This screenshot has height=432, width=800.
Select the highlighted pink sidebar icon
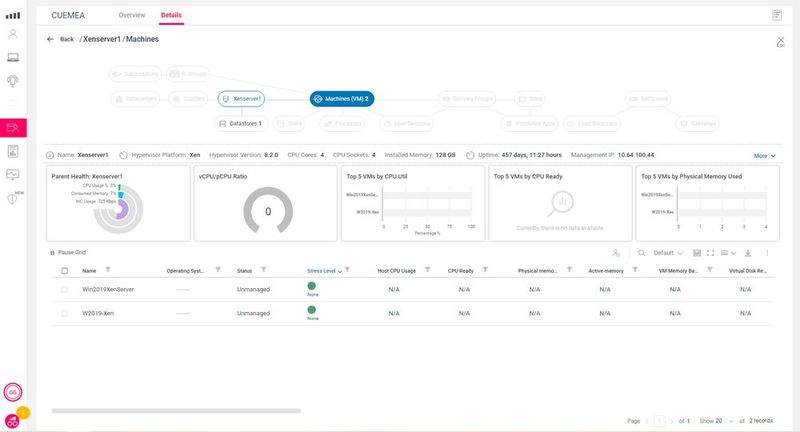13,128
